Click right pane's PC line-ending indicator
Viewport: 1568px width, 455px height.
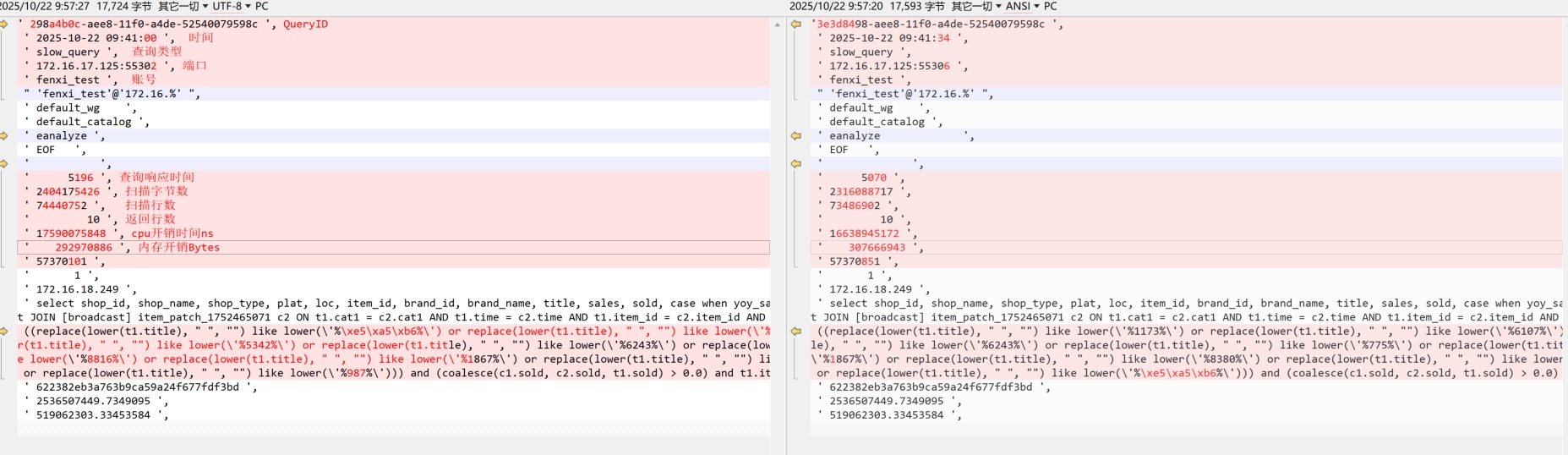pos(1051,6)
